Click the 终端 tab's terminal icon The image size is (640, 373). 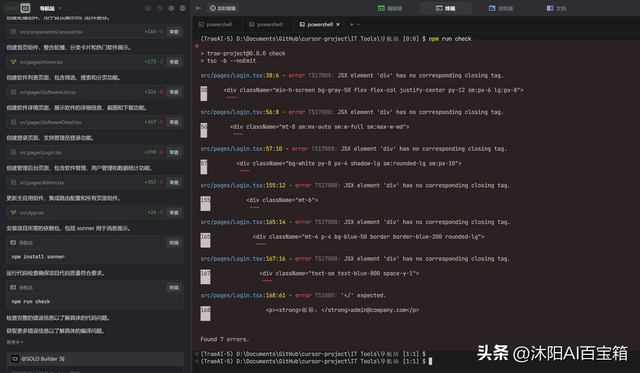click(x=439, y=8)
